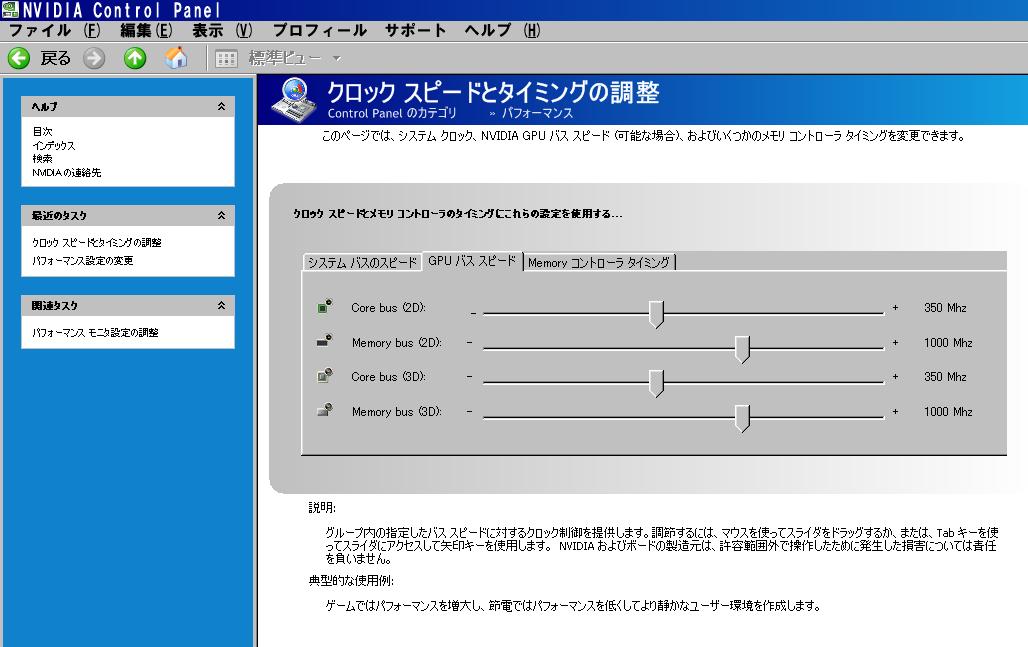Click the Memory bus (3D): label
This screenshot has height=647, width=1028.
397,412
